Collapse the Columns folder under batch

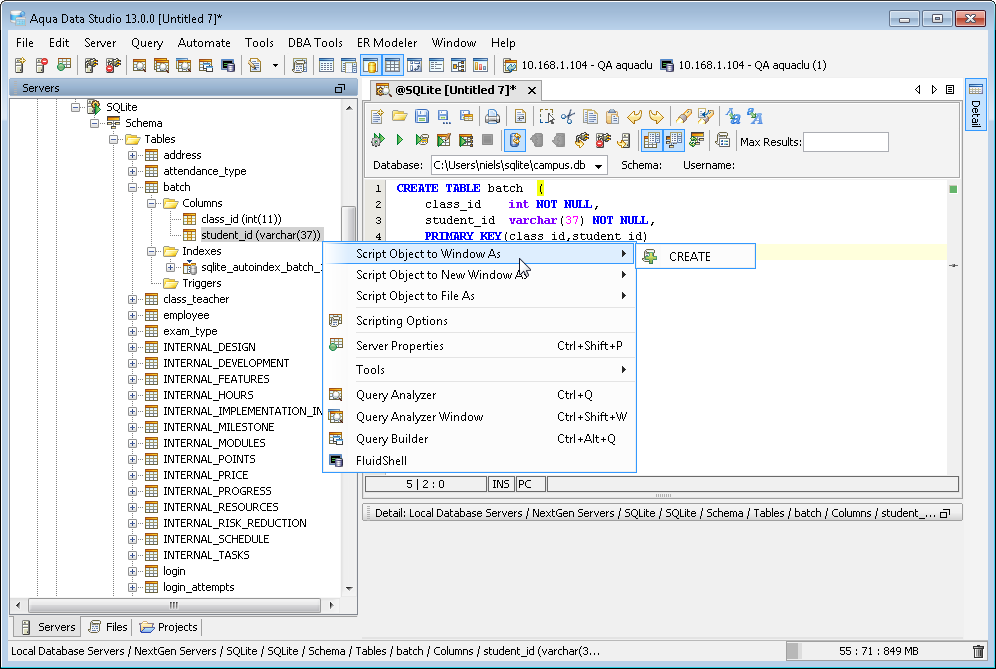[x=151, y=203]
